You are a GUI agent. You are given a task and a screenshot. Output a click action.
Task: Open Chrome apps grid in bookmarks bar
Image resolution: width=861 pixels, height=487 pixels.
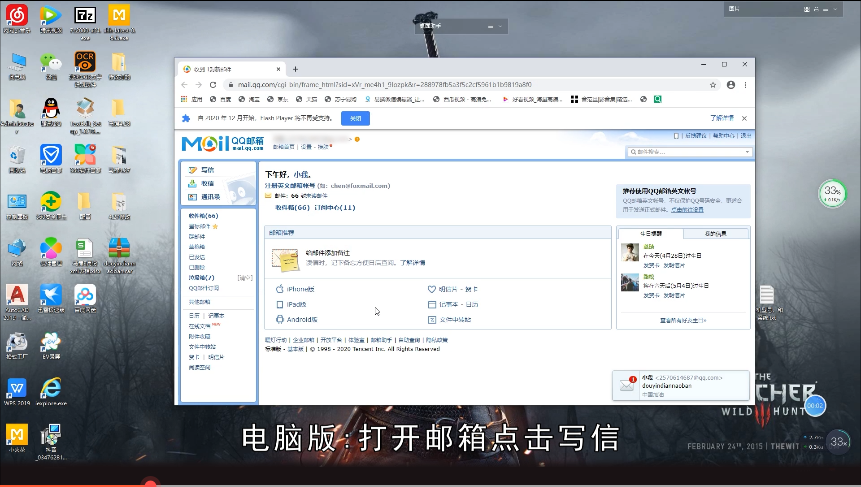tap(184, 99)
